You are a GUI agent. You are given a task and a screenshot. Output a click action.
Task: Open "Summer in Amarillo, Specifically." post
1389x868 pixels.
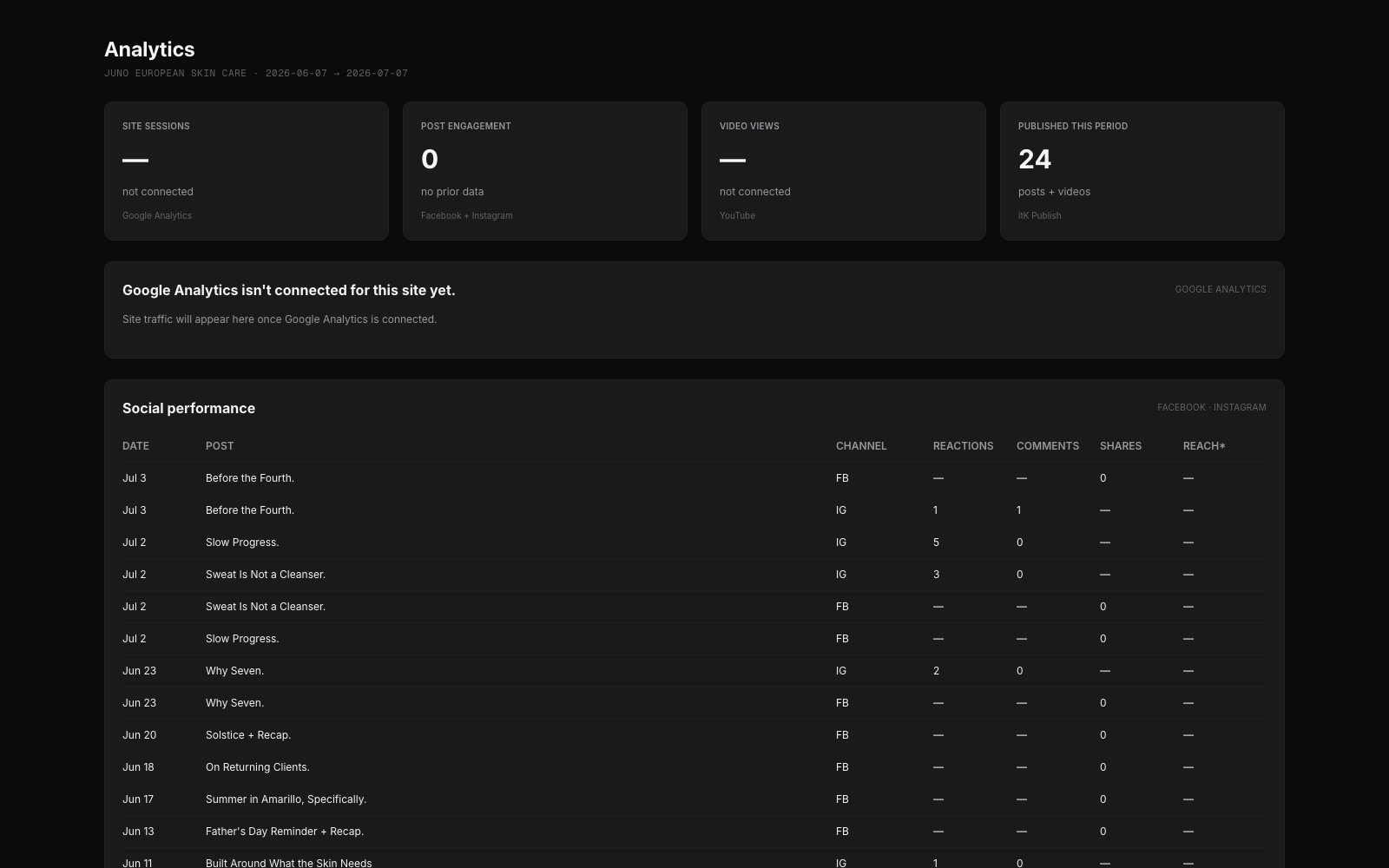point(286,799)
